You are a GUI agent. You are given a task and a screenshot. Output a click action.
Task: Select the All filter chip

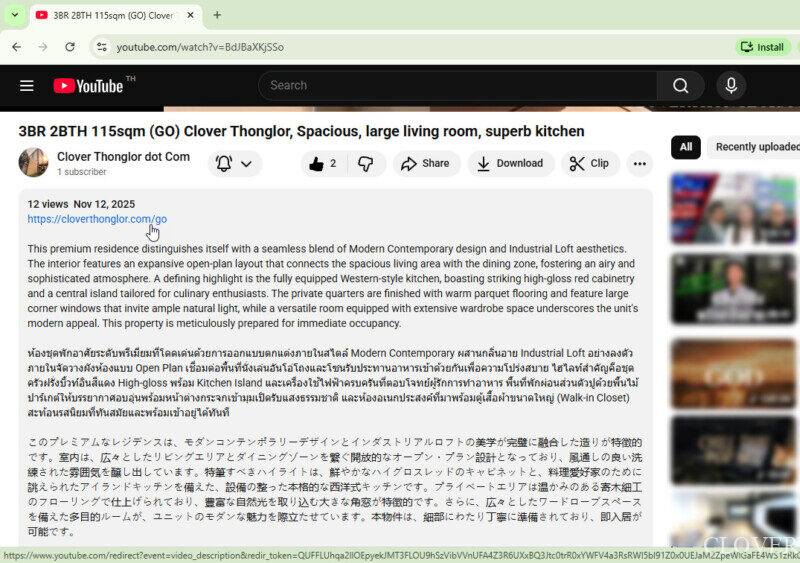[x=686, y=147]
